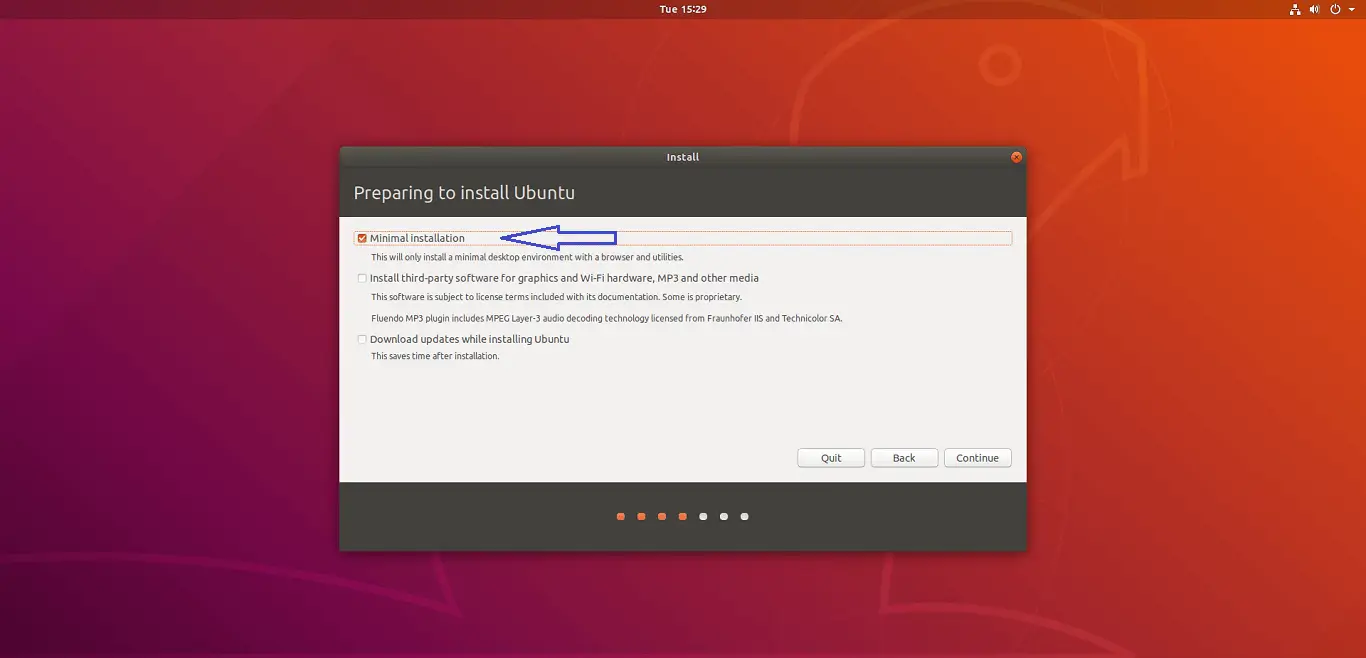Quit the Ubuntu installer
The image size is (1366, 658).
tap(831, 458)
